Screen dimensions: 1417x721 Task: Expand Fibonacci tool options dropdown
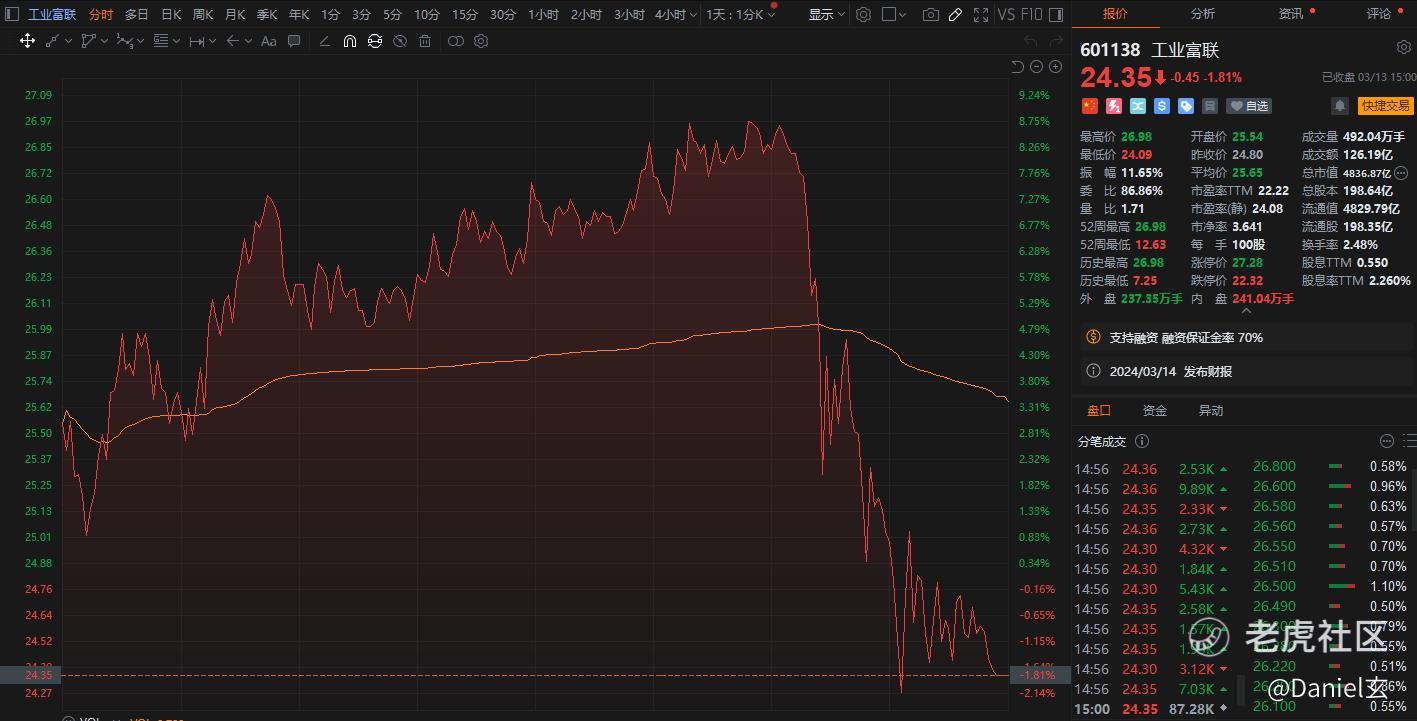coord(175,41)
